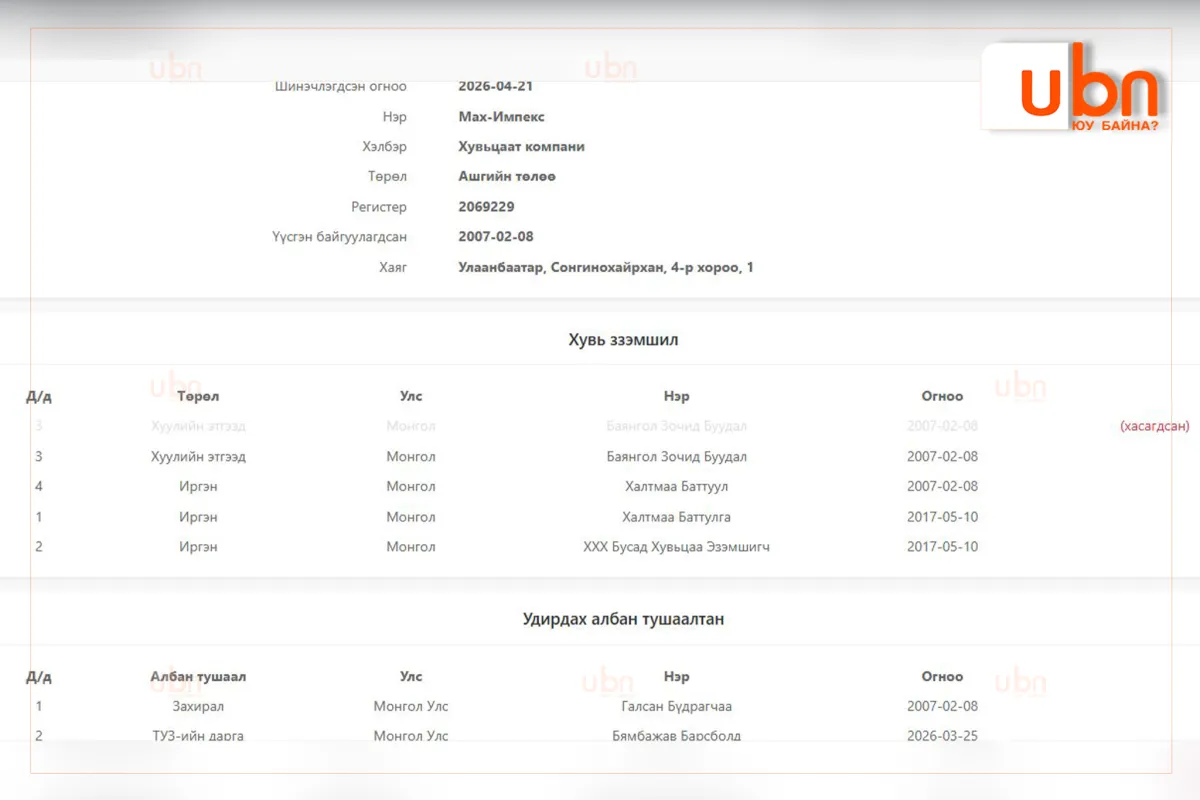Click 'Монгол Улс' in the 'Захирал' row

(x=411, y=707)
